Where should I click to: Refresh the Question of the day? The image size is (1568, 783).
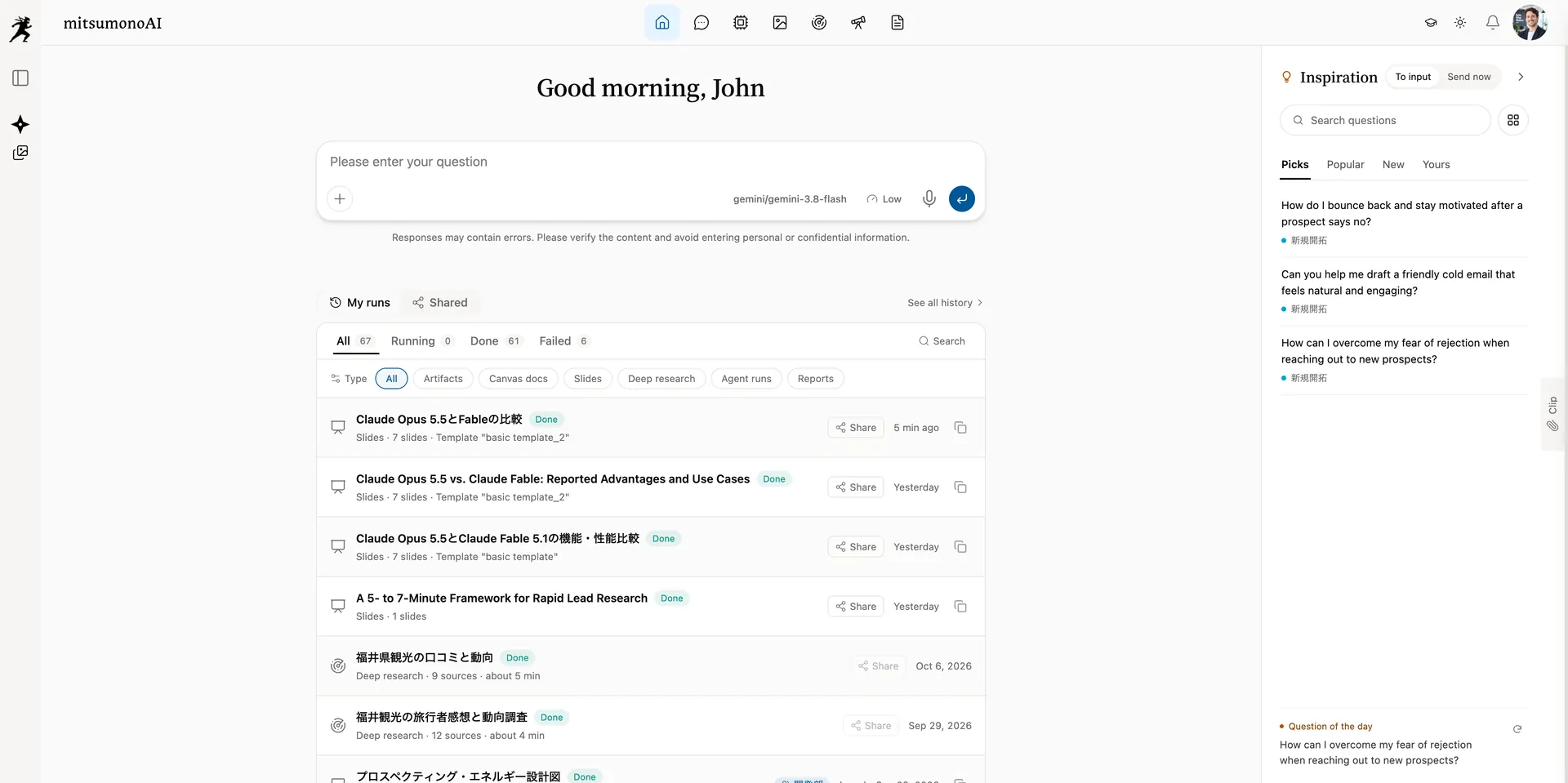[1517, 729]
